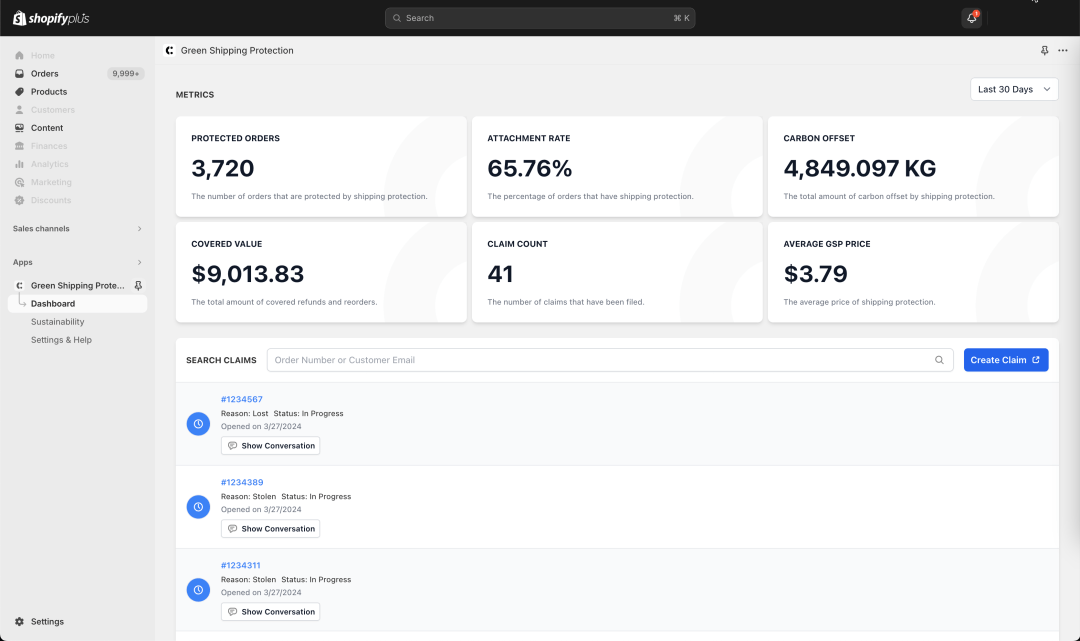This screenshot has height=641, width=1080.
Task: Open the Sustainability page
Action: (58, 322)
